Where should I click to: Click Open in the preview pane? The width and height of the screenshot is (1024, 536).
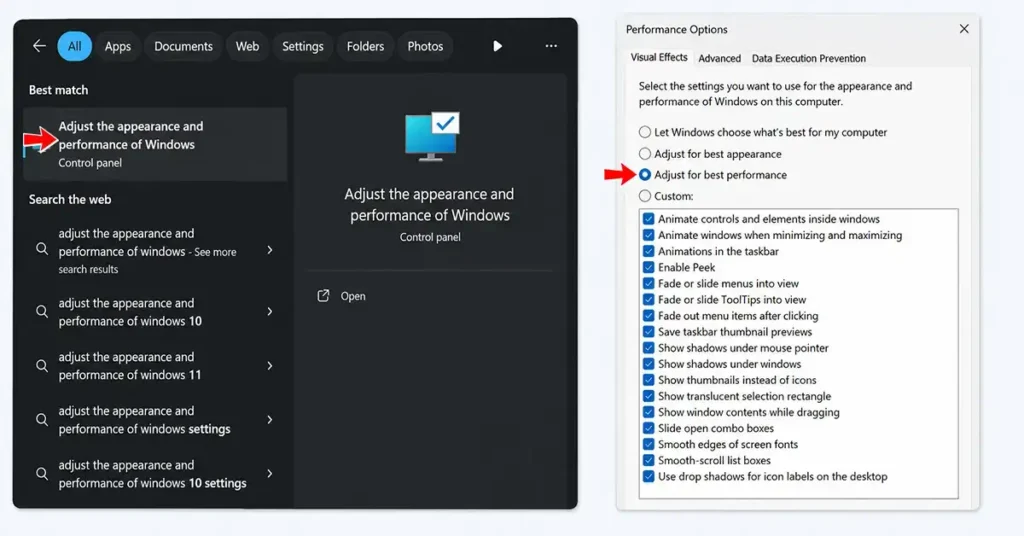[353, 296]
